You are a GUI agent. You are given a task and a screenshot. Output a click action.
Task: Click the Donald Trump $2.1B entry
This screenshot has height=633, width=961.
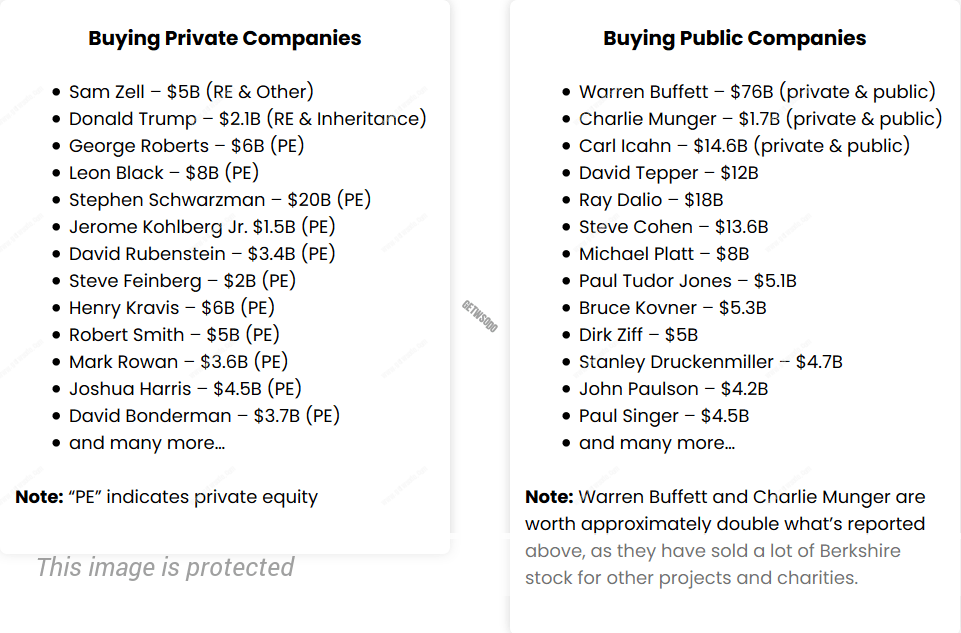(x=247, y=119)
